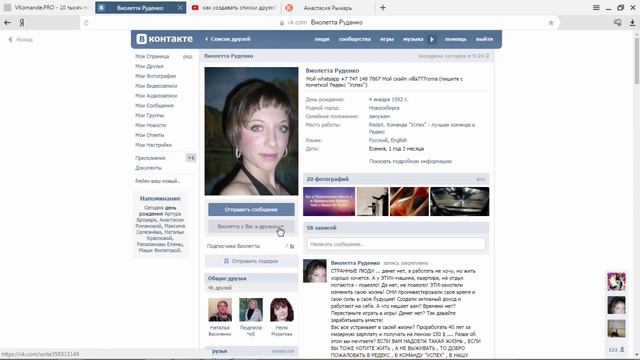Switch to the YouTube как создавать списки tab
This screenshot has width=640, height=360.
(x=234, y=8)
